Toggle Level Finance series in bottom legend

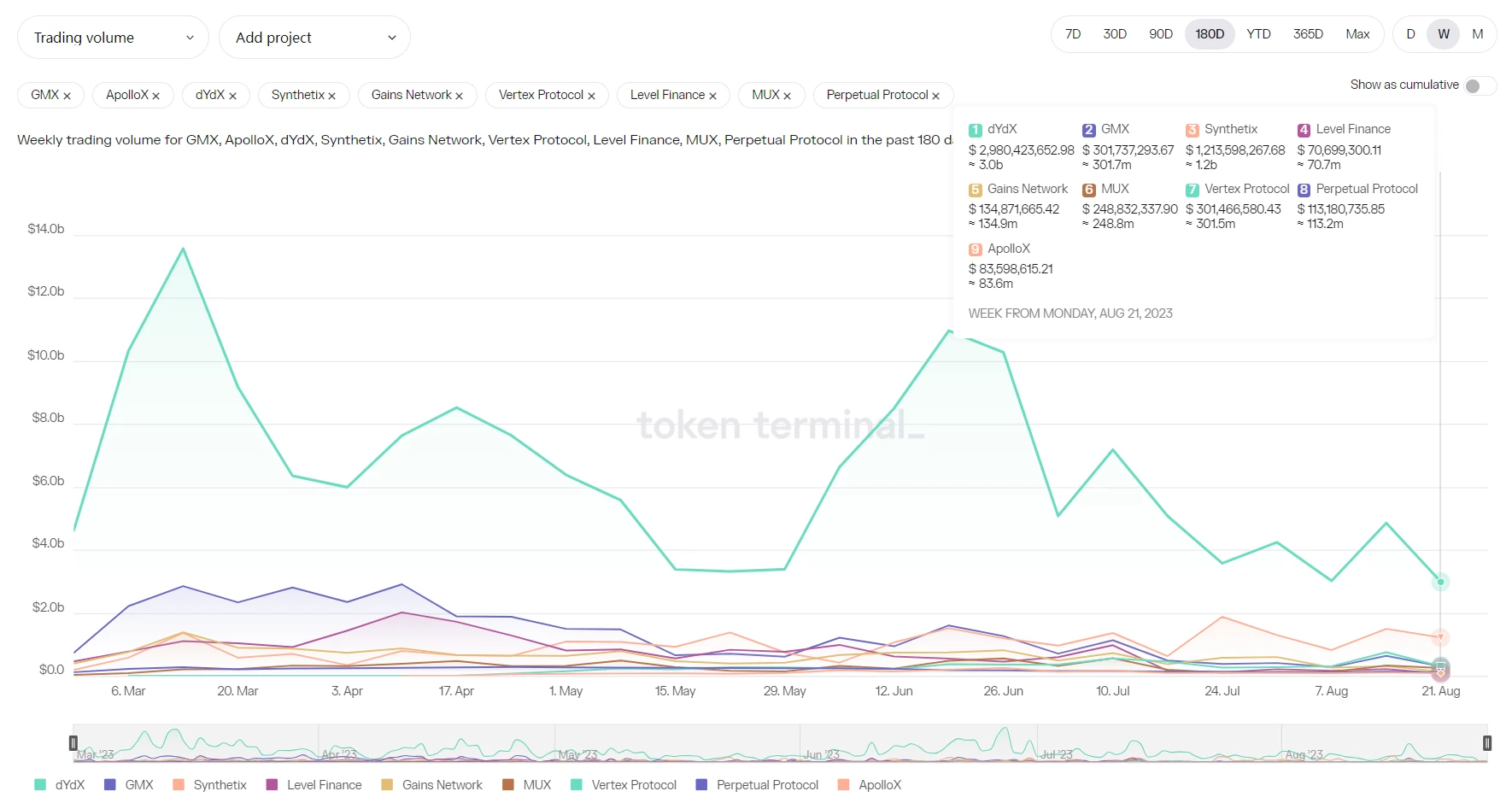314,785
